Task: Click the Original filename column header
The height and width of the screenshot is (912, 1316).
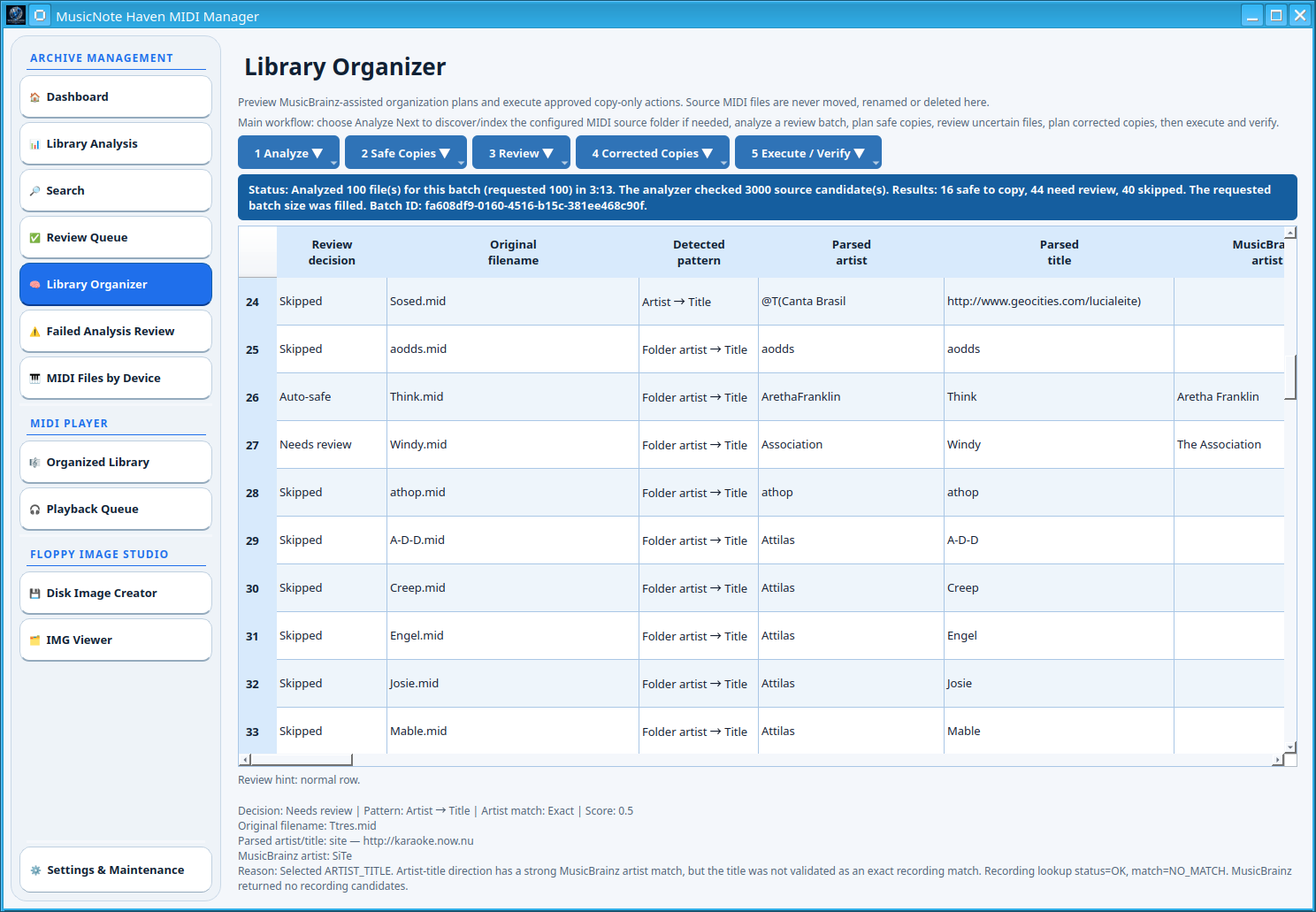Action: (513, 252)
